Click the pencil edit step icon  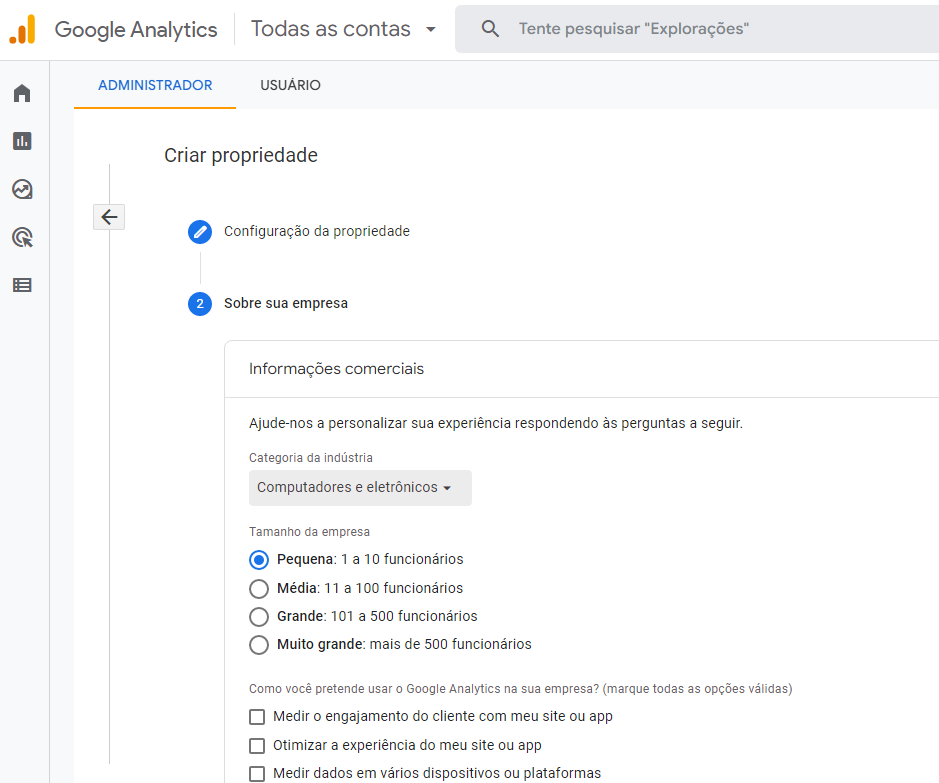200,232
